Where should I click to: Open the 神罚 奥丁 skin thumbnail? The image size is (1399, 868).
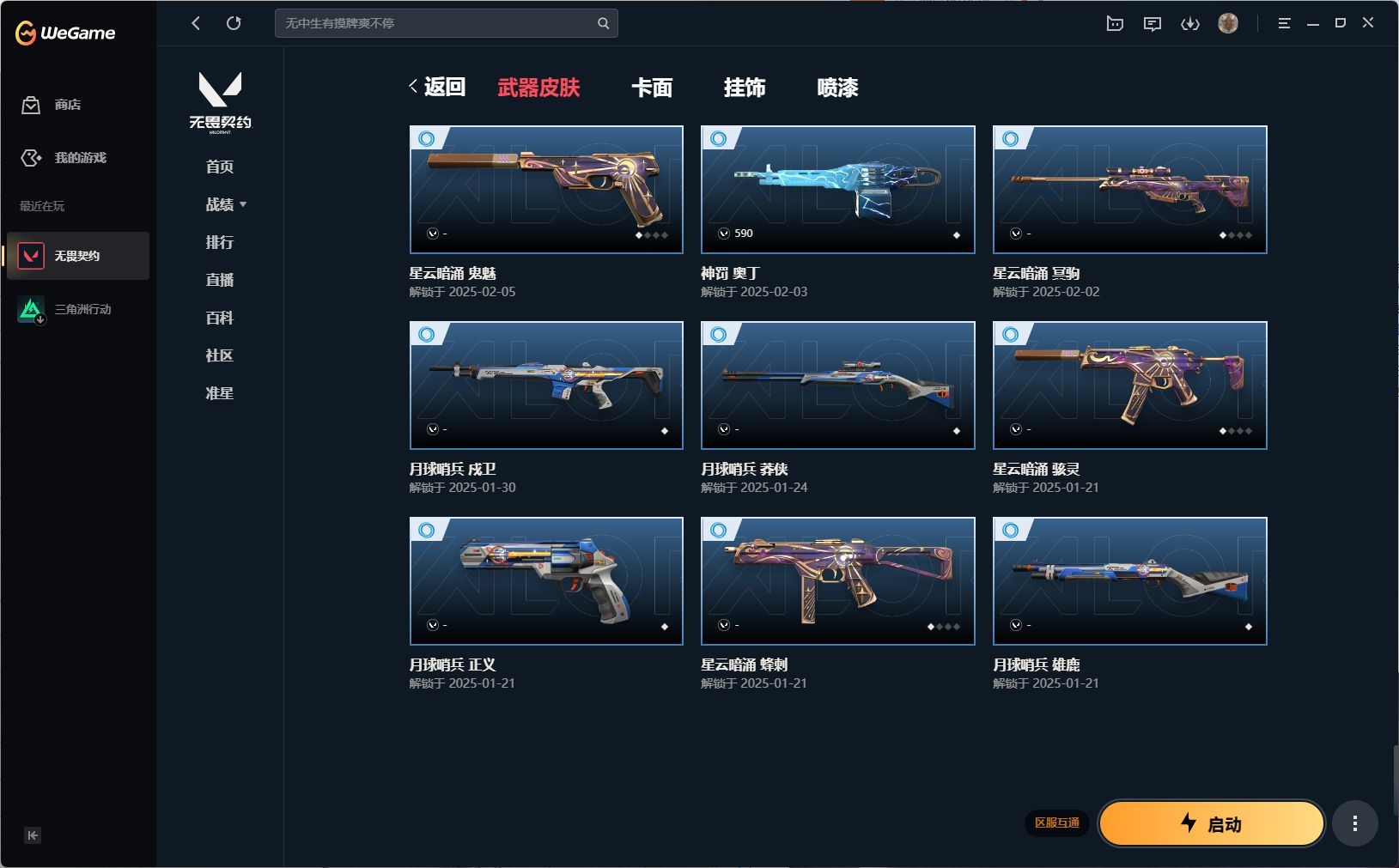[838, 190]
